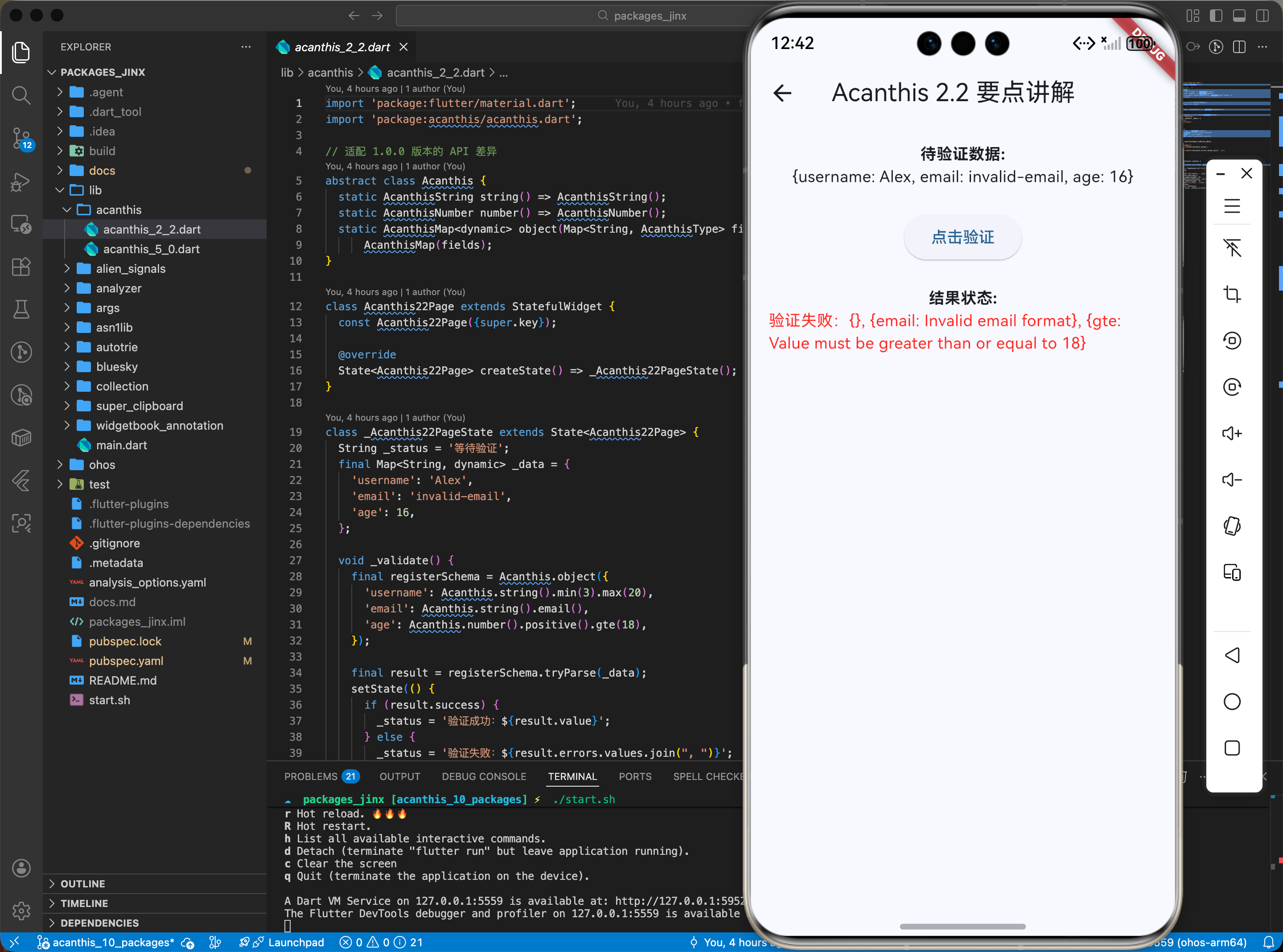Viewport: 1283px width, 952px height.
Task: Expand the alien_signals folder
Action: pyautogui.click(x=130, y=269)
